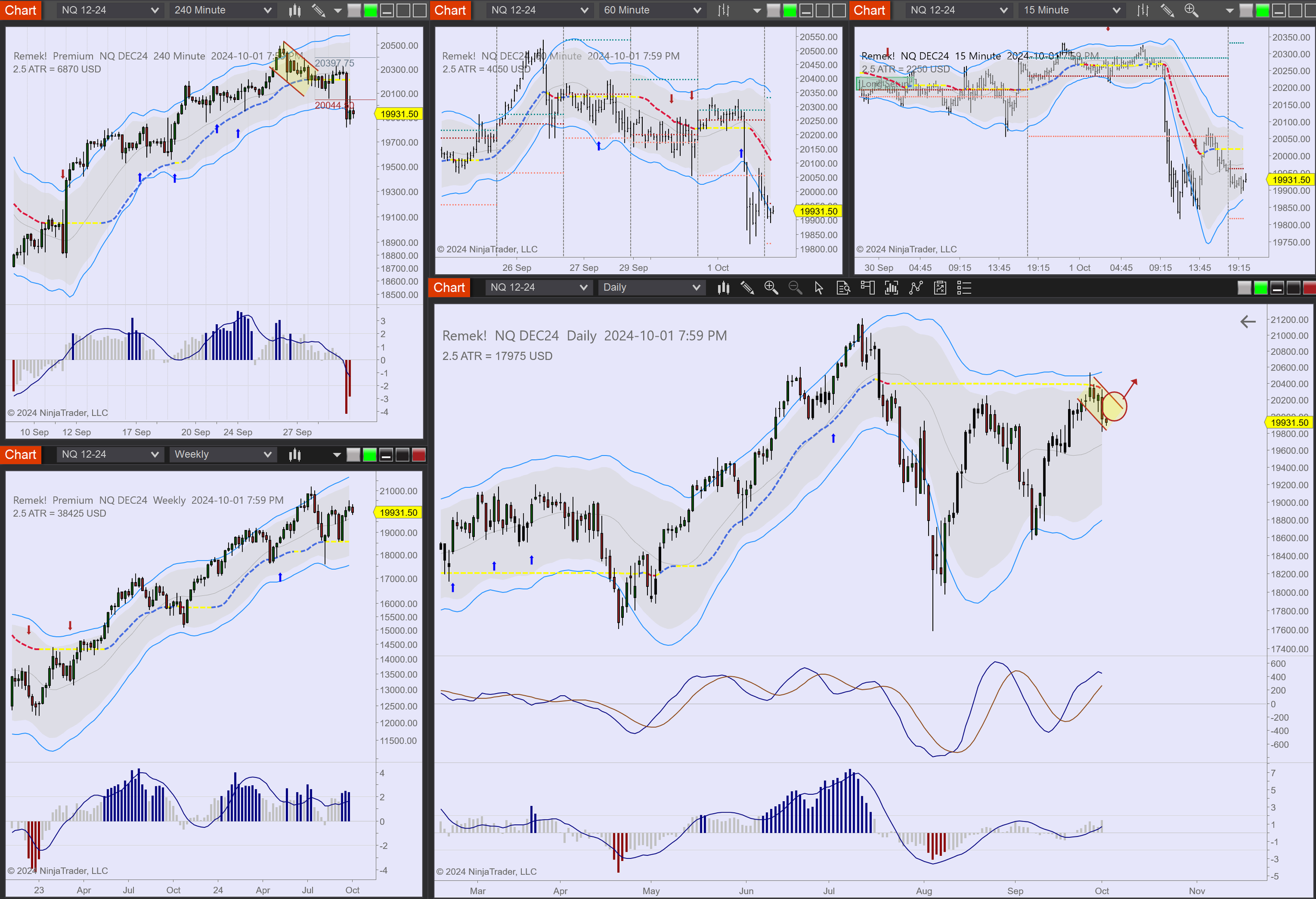Open Properties list icon on Daily toolbar
The image size is (1316, 899).
[x=964, y=288]
